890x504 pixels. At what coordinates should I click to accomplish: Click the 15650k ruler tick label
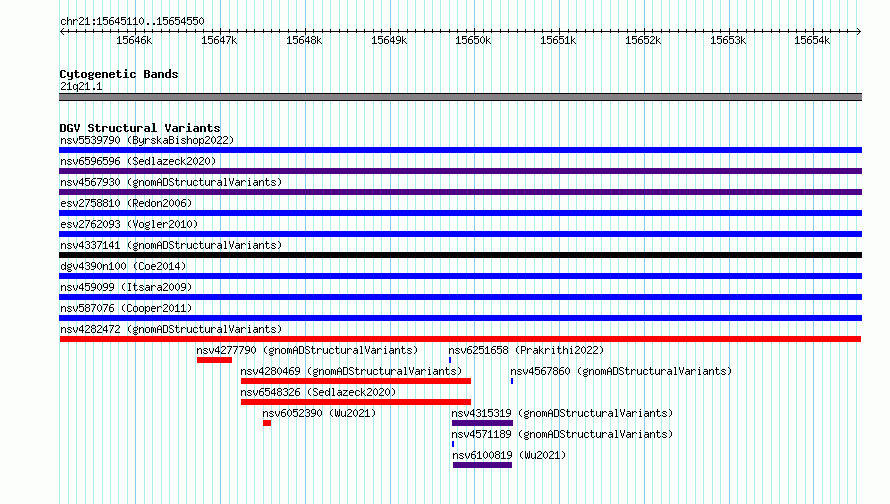click(473, 40)
